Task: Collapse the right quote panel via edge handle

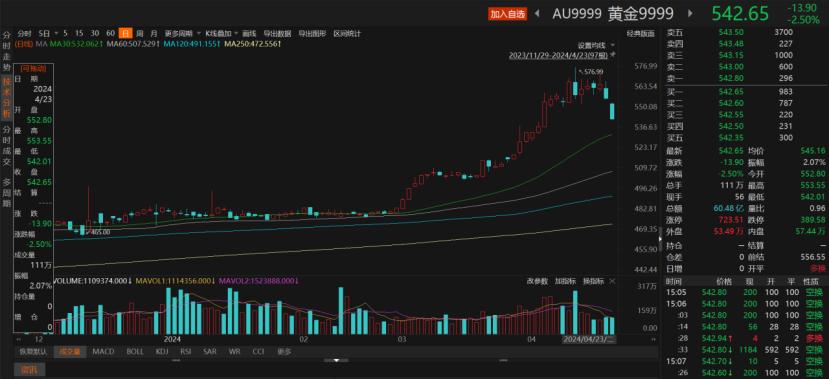Action: 660,239
